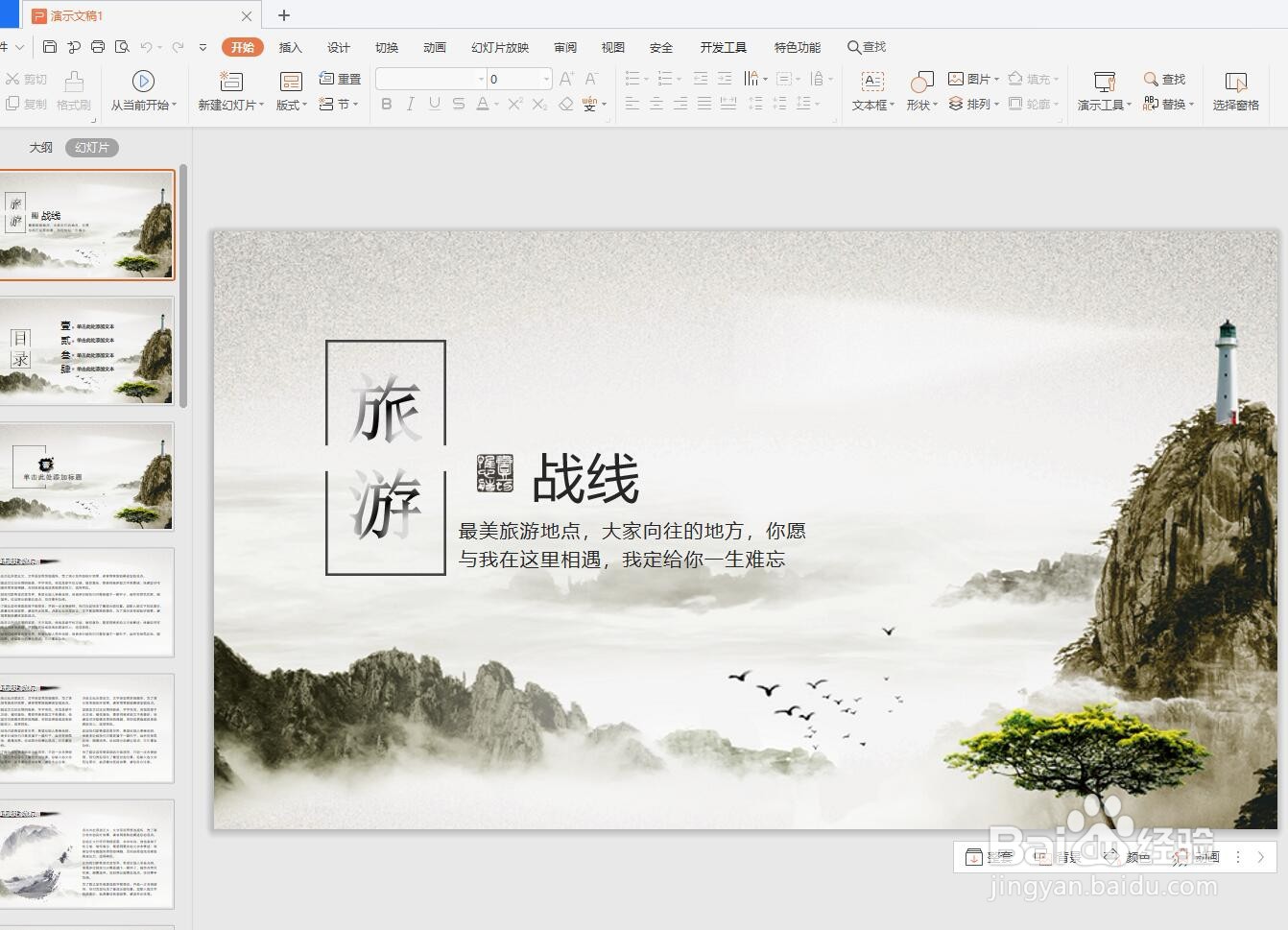Toggle underline formatting

point(434,104)
